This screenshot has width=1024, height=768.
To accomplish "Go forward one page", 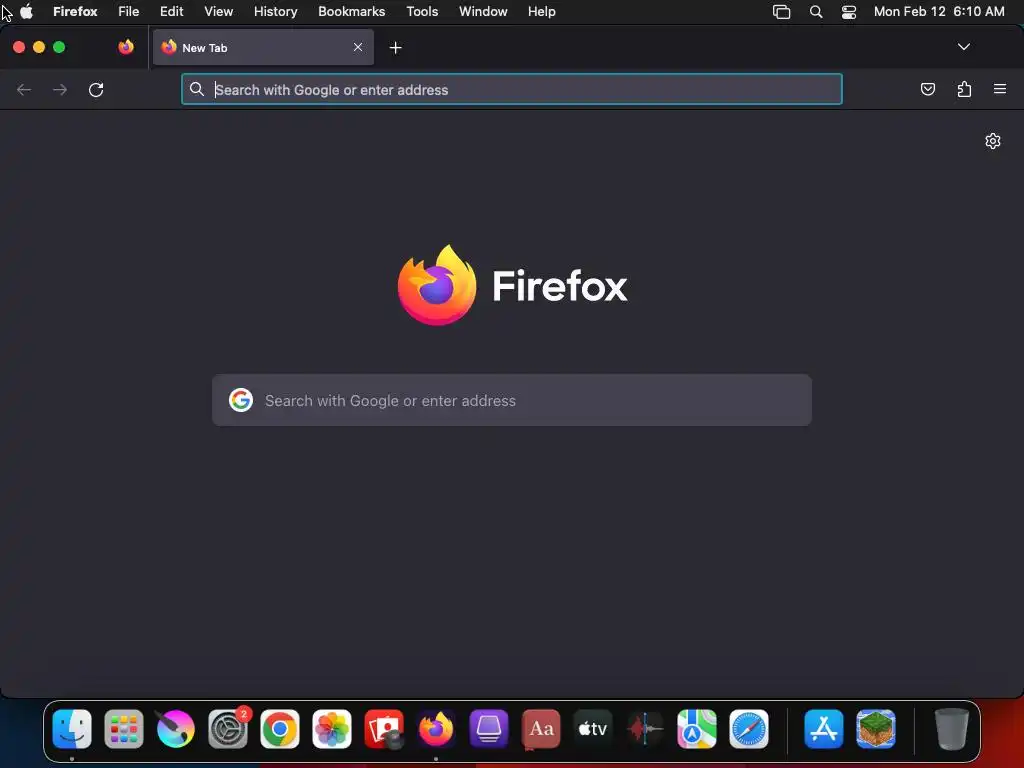I will (x=60, y=89).
